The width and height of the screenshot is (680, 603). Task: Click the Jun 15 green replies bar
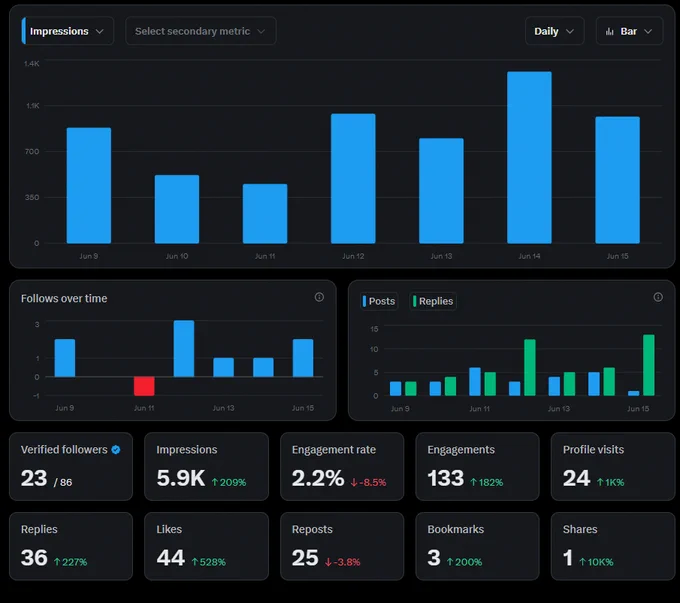[649, 365]
